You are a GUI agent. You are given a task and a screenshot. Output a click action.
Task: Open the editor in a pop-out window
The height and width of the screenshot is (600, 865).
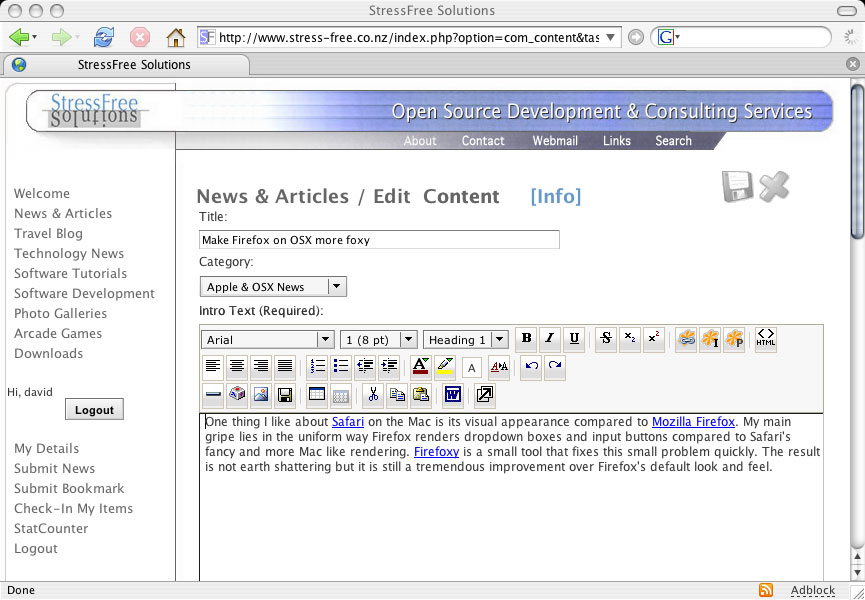pyautogui.click(x=485, y=395)
